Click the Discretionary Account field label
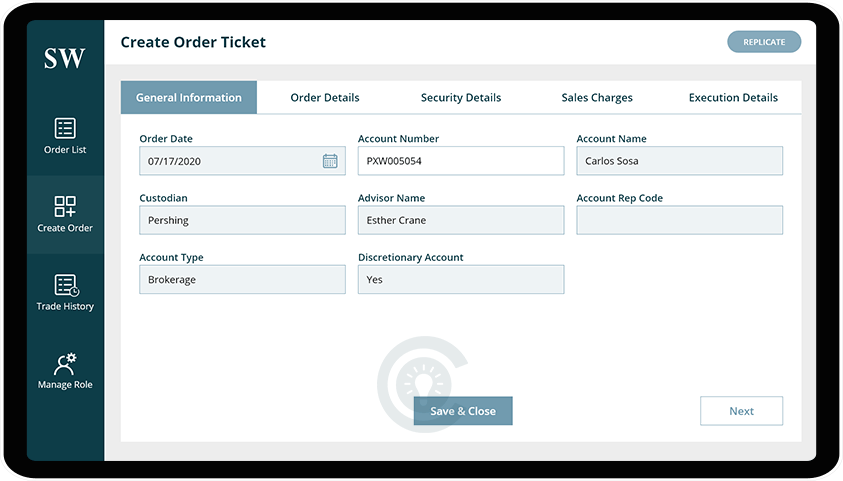 (x=411, y=257)
